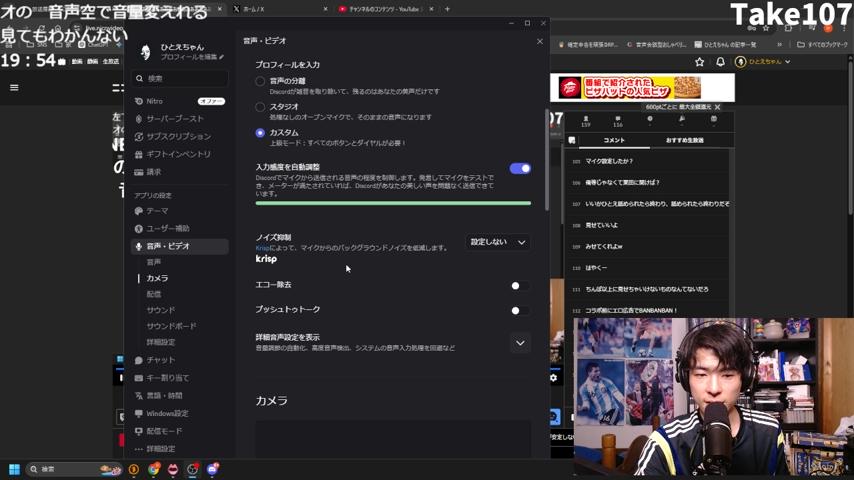
Task: Click the input sensitivity green meter bar
Action: 393,203
